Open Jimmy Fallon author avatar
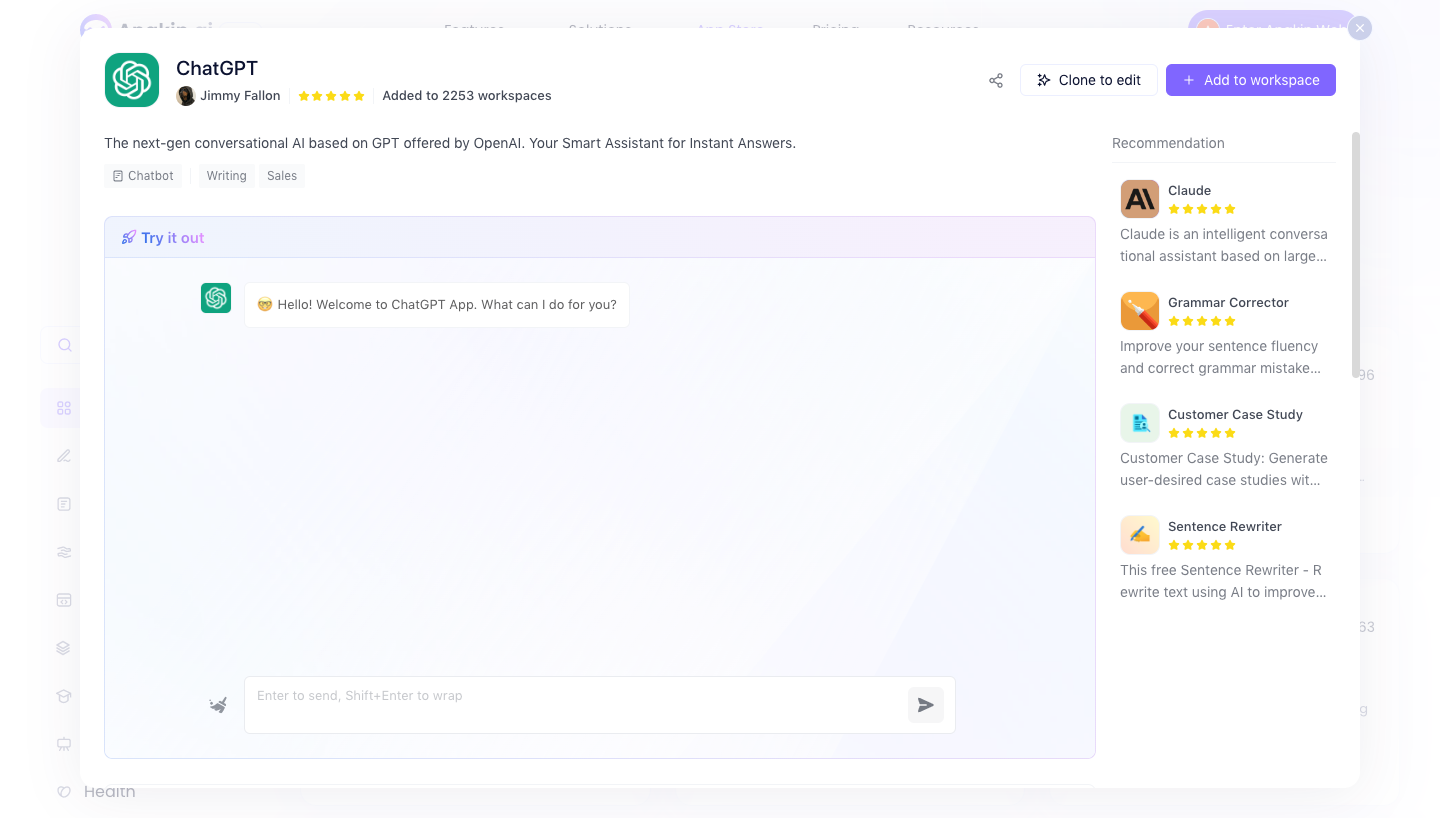This screenshot has height=818, width=1440. click(x=186, y=96)
